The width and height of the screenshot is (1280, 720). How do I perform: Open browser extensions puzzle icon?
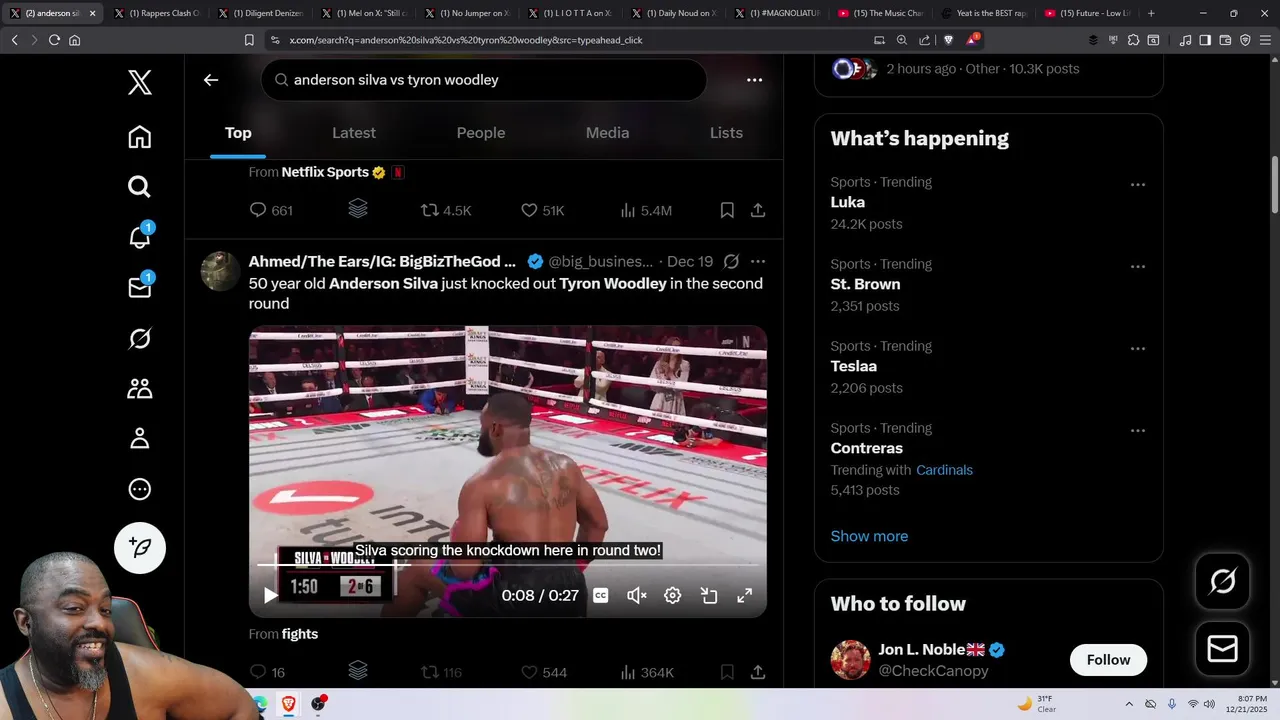1133,40
